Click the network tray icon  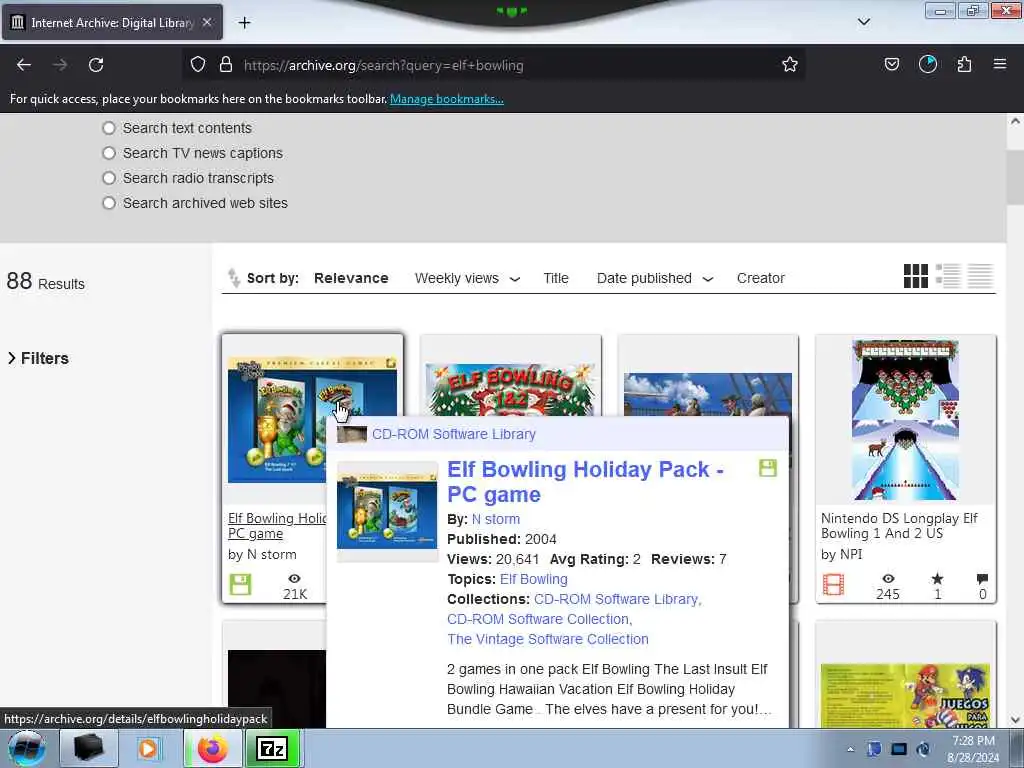click(899, 749)
